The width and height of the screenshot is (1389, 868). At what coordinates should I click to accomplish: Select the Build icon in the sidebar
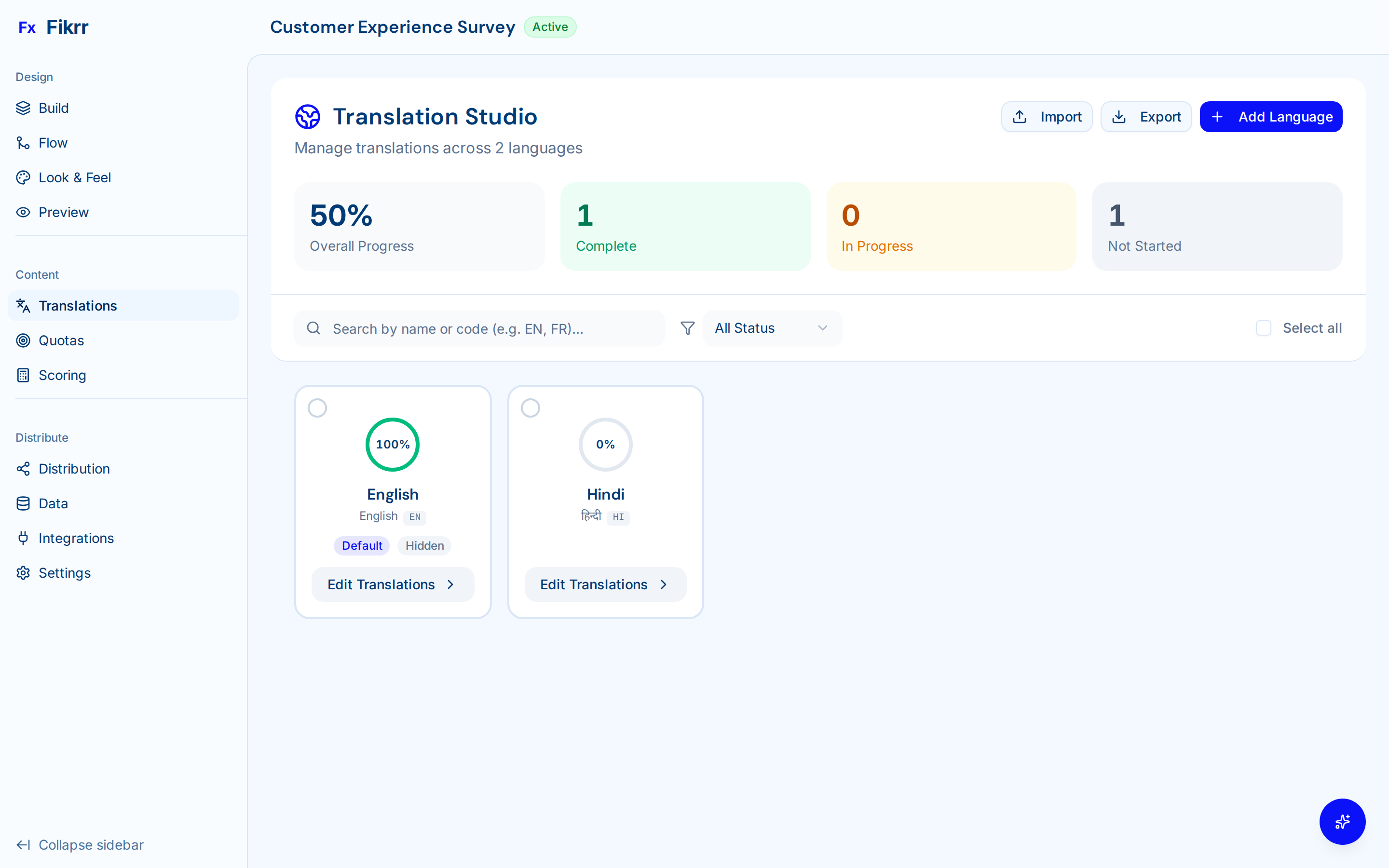pos(23,108)
